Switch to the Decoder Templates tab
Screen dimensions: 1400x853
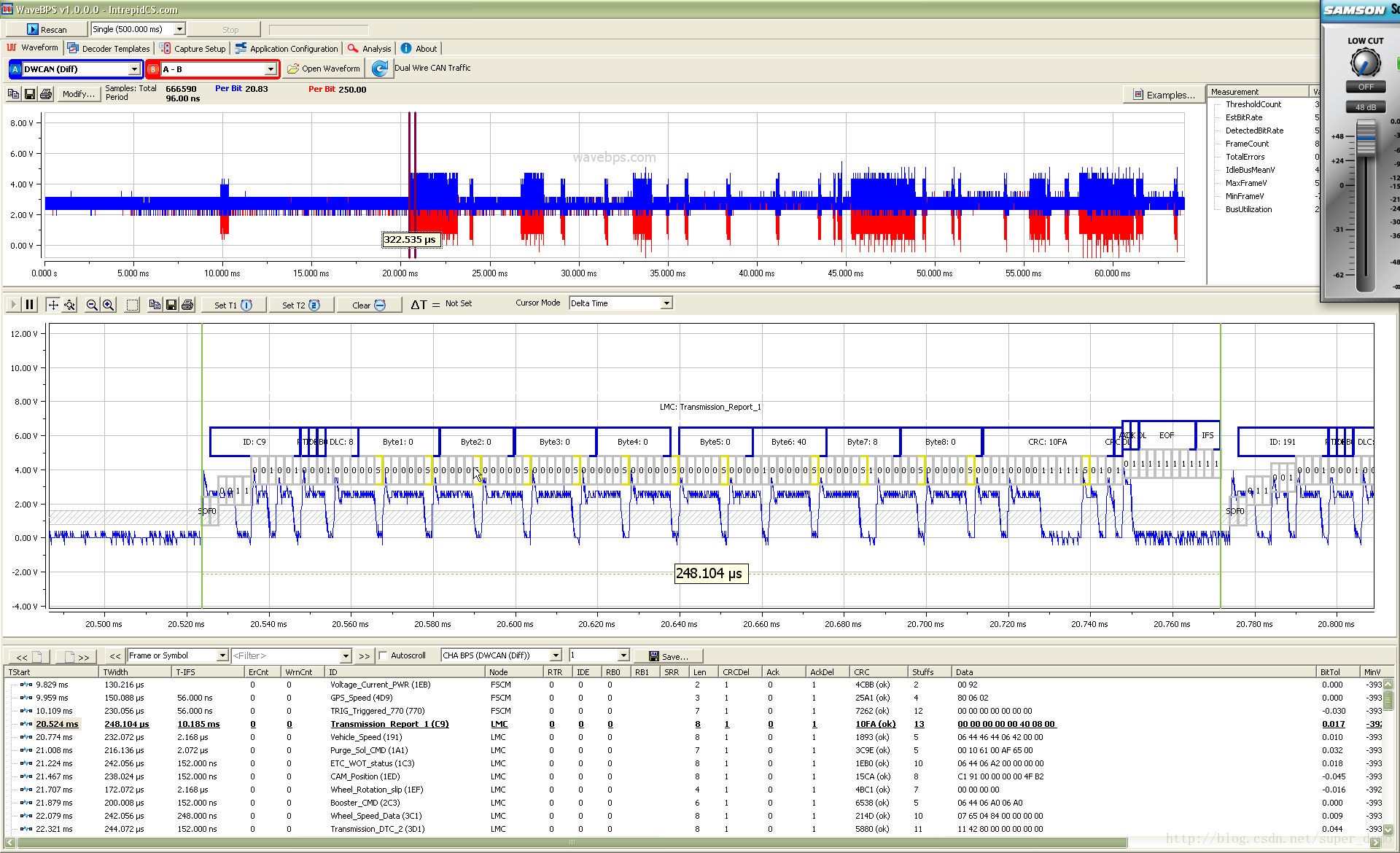click(x=109, y=49)
